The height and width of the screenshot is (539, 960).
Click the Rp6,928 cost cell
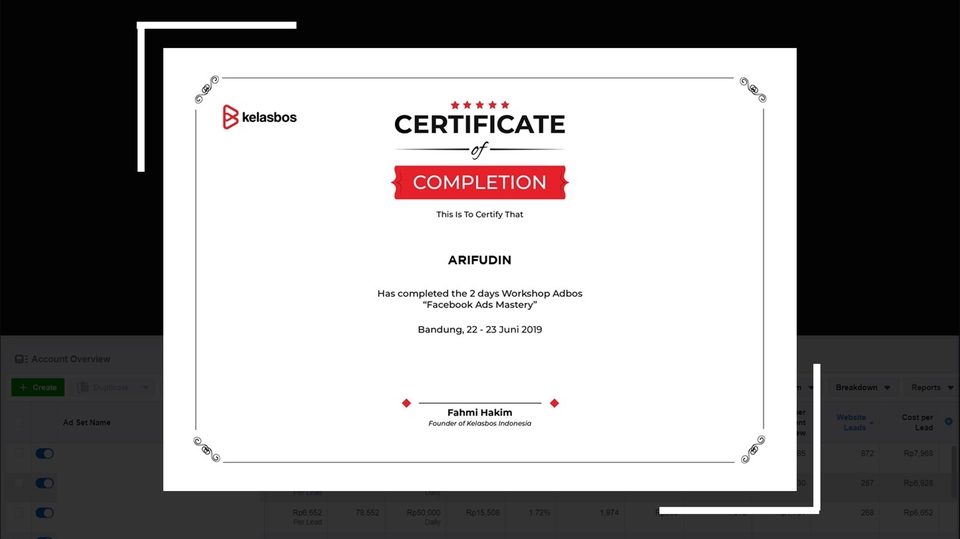pos(918,483)
